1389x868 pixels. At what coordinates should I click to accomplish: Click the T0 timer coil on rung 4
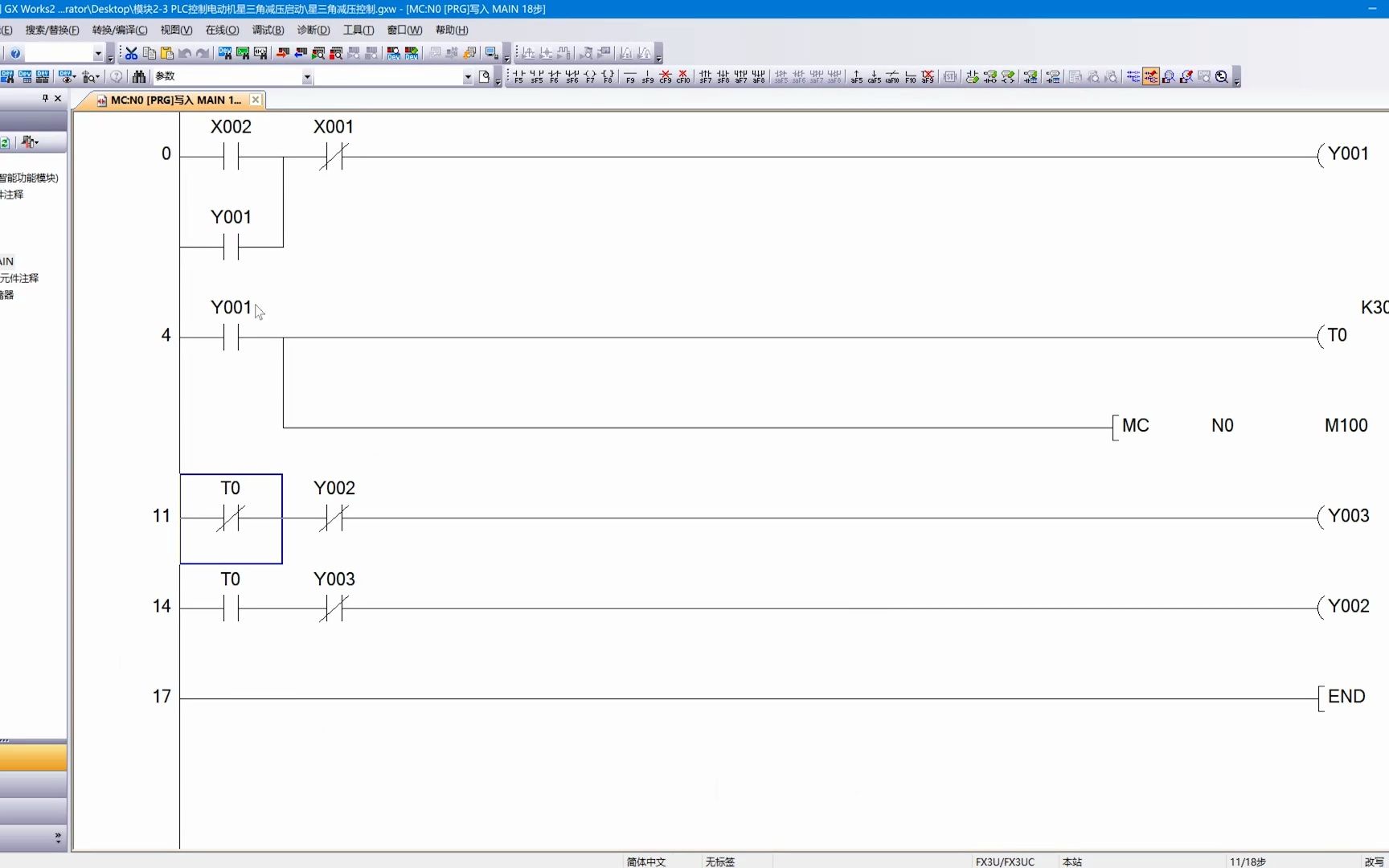[x=1333, y=336]
